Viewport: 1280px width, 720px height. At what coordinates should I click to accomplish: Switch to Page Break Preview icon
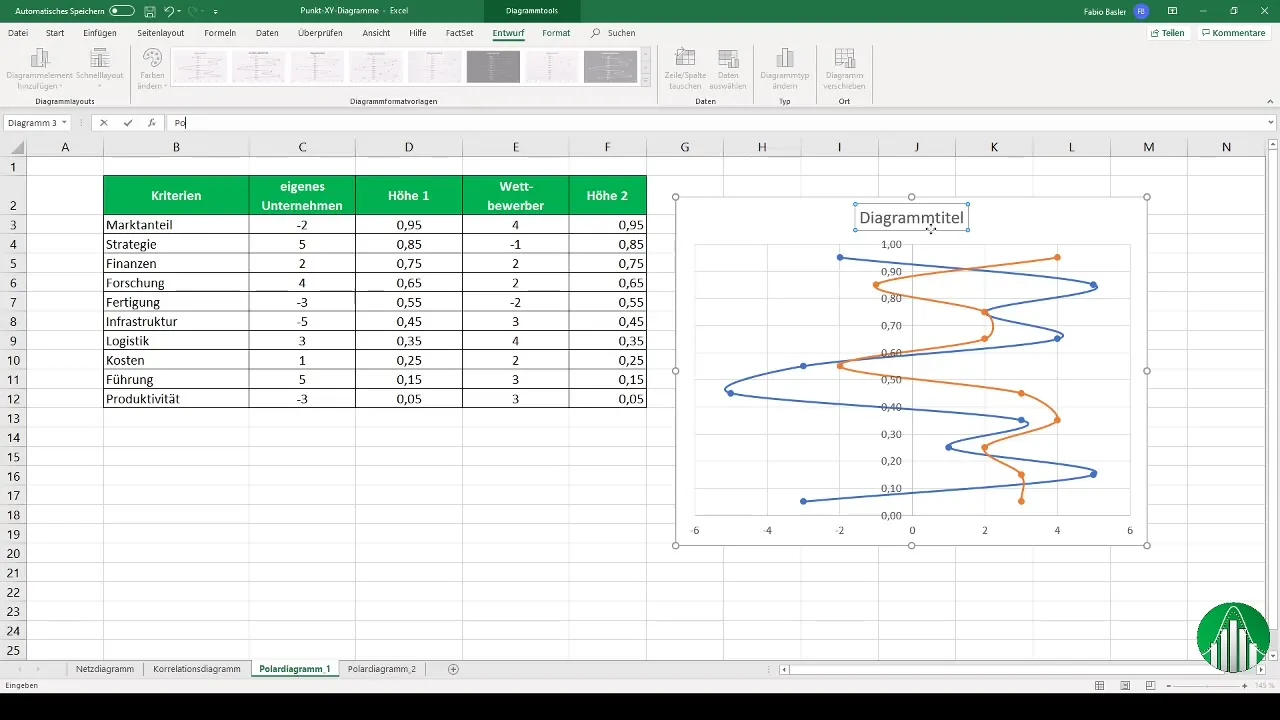(x=1152, y=685)
